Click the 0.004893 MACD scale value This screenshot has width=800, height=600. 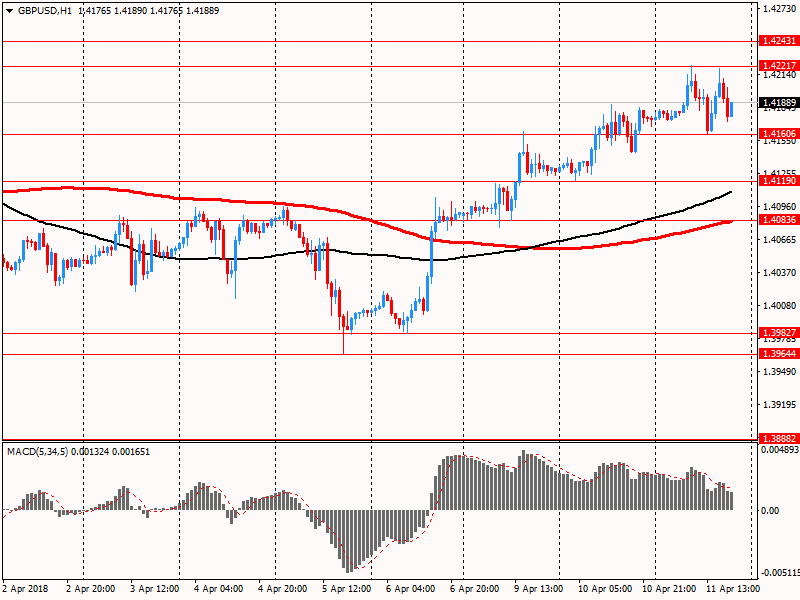pyautogui.click(x=780, y=450)
